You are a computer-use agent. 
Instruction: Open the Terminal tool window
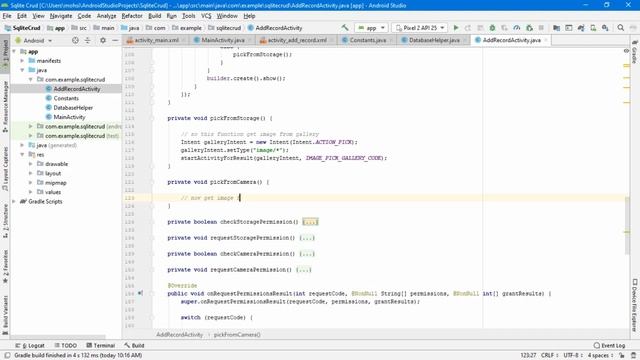click(100, 345)
